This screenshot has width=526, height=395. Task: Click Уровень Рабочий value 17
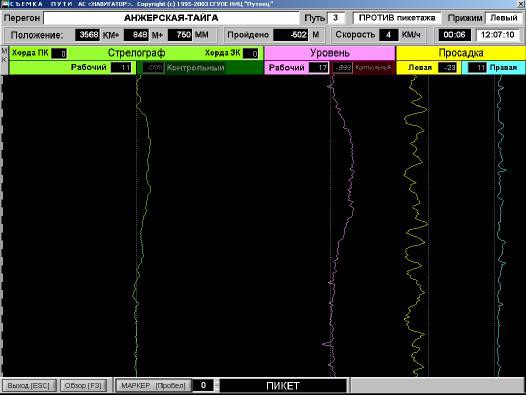318,67
